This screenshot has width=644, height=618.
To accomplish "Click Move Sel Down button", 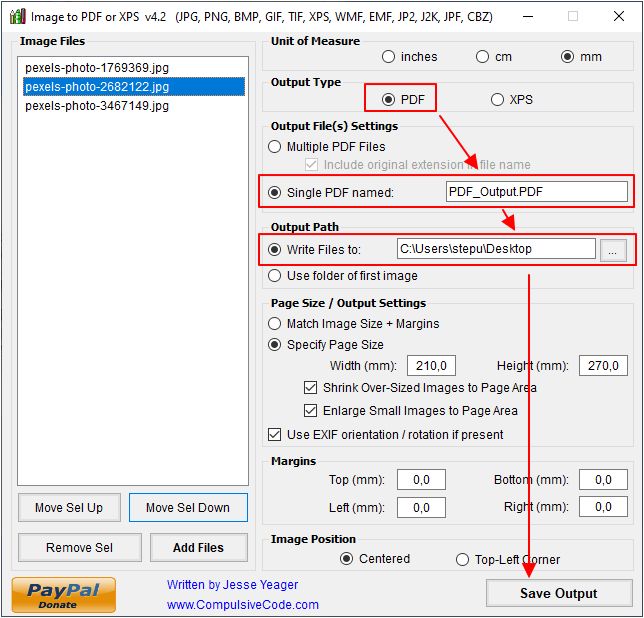I will (x=188, y=508).
